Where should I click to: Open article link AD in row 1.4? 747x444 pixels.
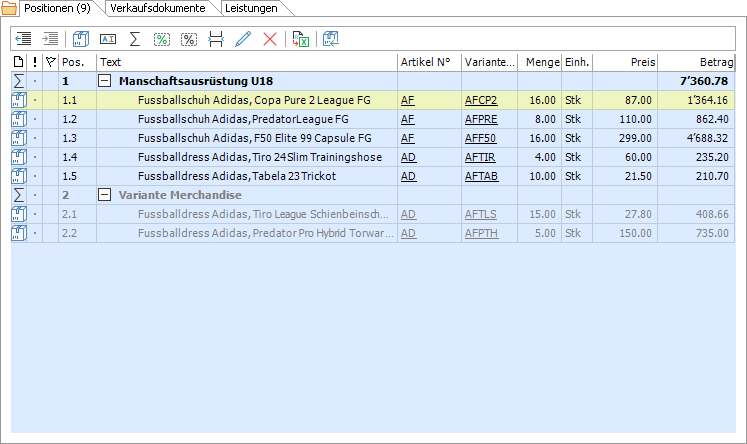[x=408, y=157]
